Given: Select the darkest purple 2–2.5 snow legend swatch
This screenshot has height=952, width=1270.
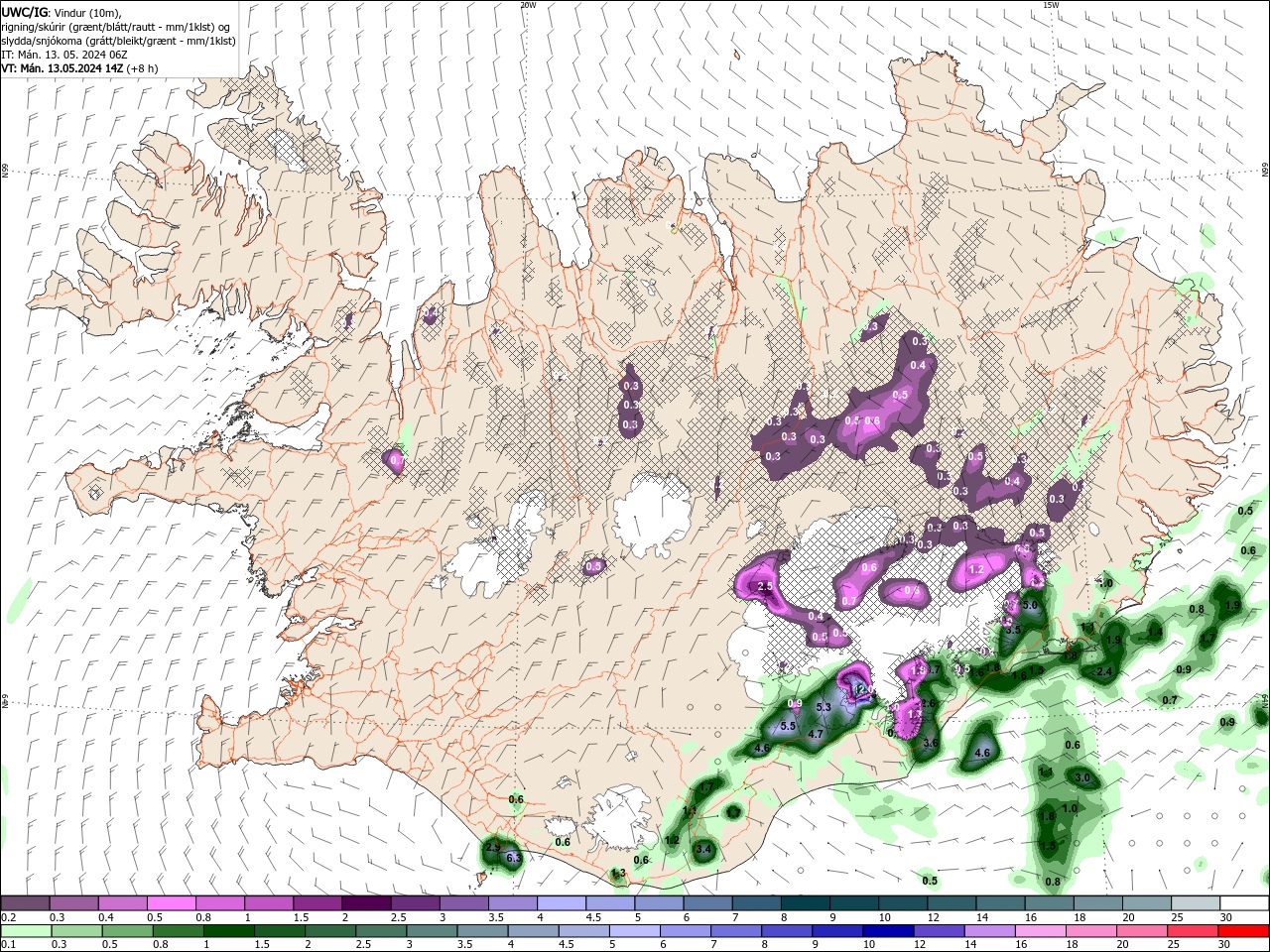Looking at the screenshot, I should pos(365,903).
